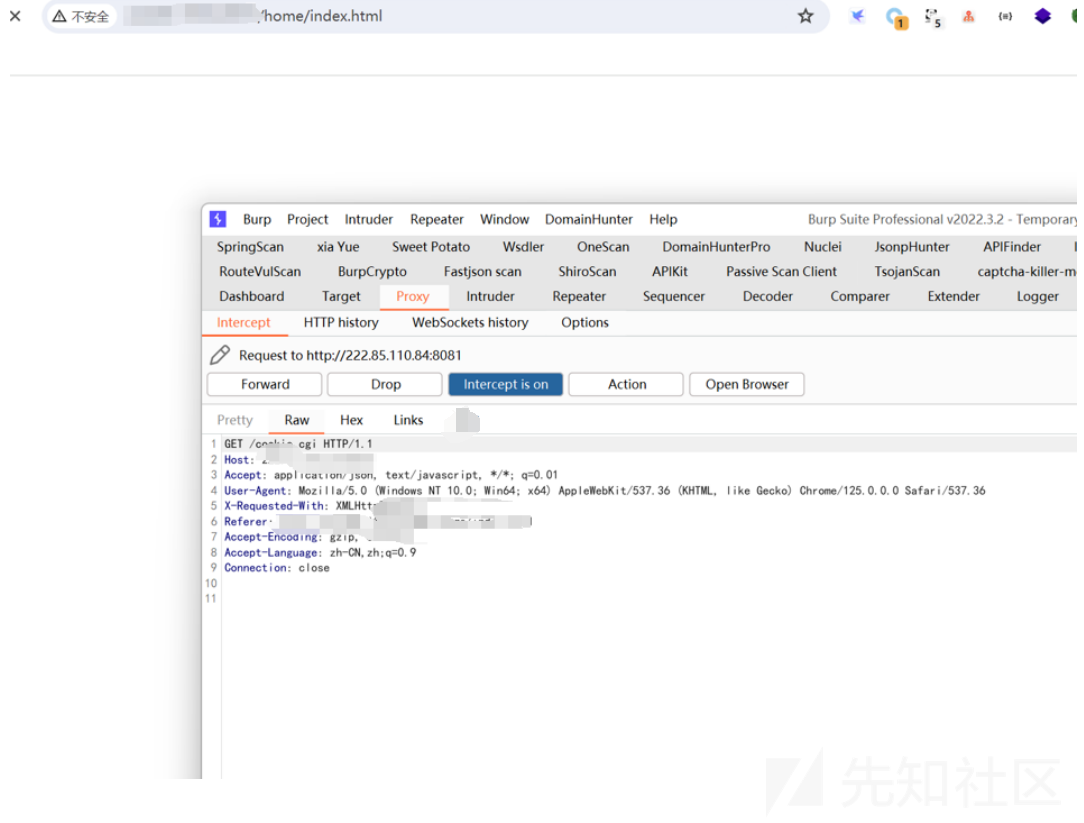Viewport: 1084px width, 823px height.
Task: Click the Connection: close header line
Action: (x=277, y=568)
